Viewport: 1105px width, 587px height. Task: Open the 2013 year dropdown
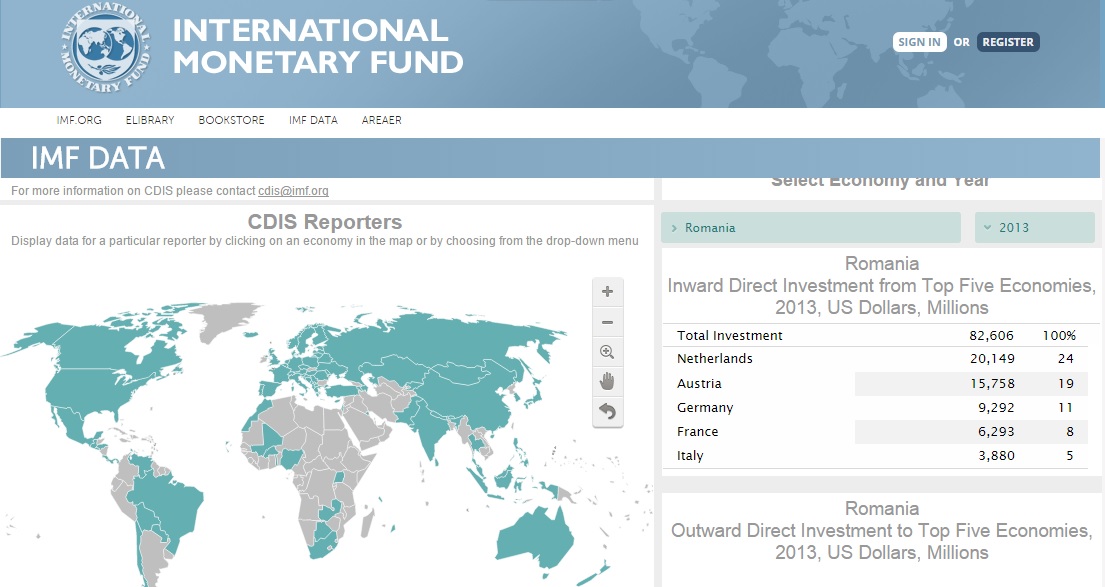tap(1034, 228)
